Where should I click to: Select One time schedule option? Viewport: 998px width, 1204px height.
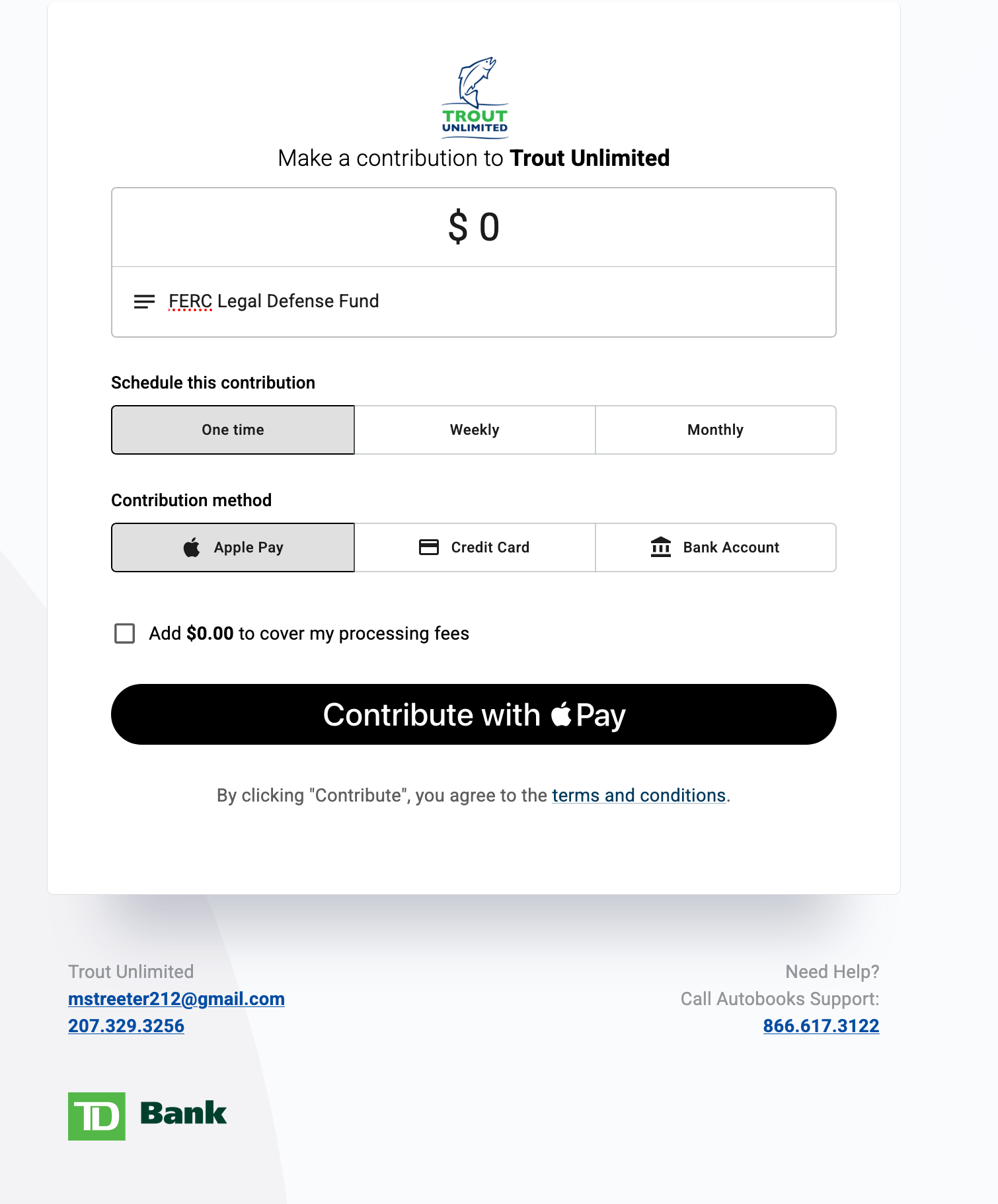233,430
